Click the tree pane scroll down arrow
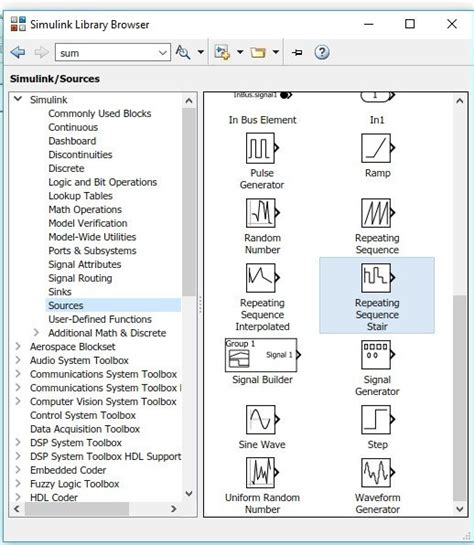The width and height of the screenshot is (474, 545). pyautogui.click(x=189, y=493)
